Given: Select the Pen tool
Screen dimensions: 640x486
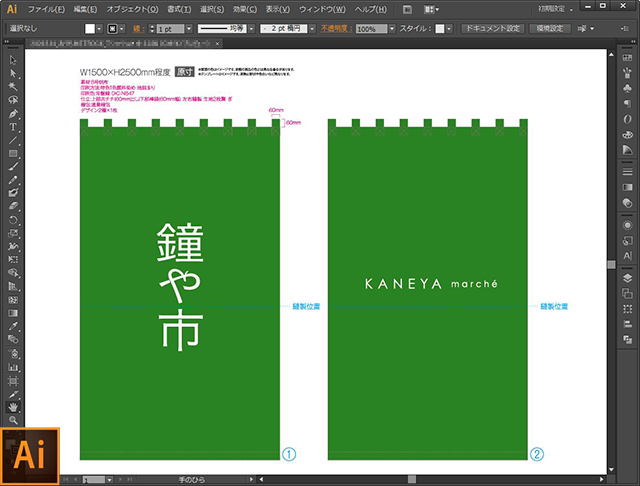Looking at the screenshot, I should pyautogui.click(x=14, y=113).
